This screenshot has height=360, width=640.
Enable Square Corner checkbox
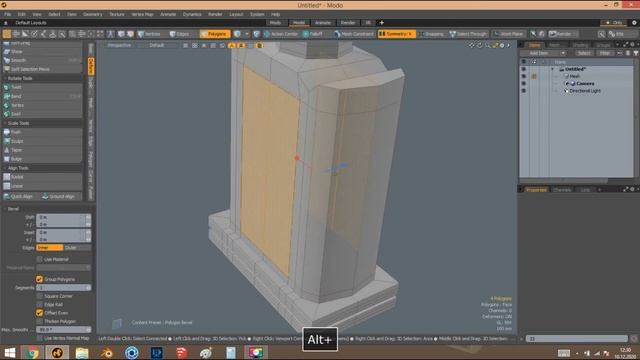(x=40, y=296)
